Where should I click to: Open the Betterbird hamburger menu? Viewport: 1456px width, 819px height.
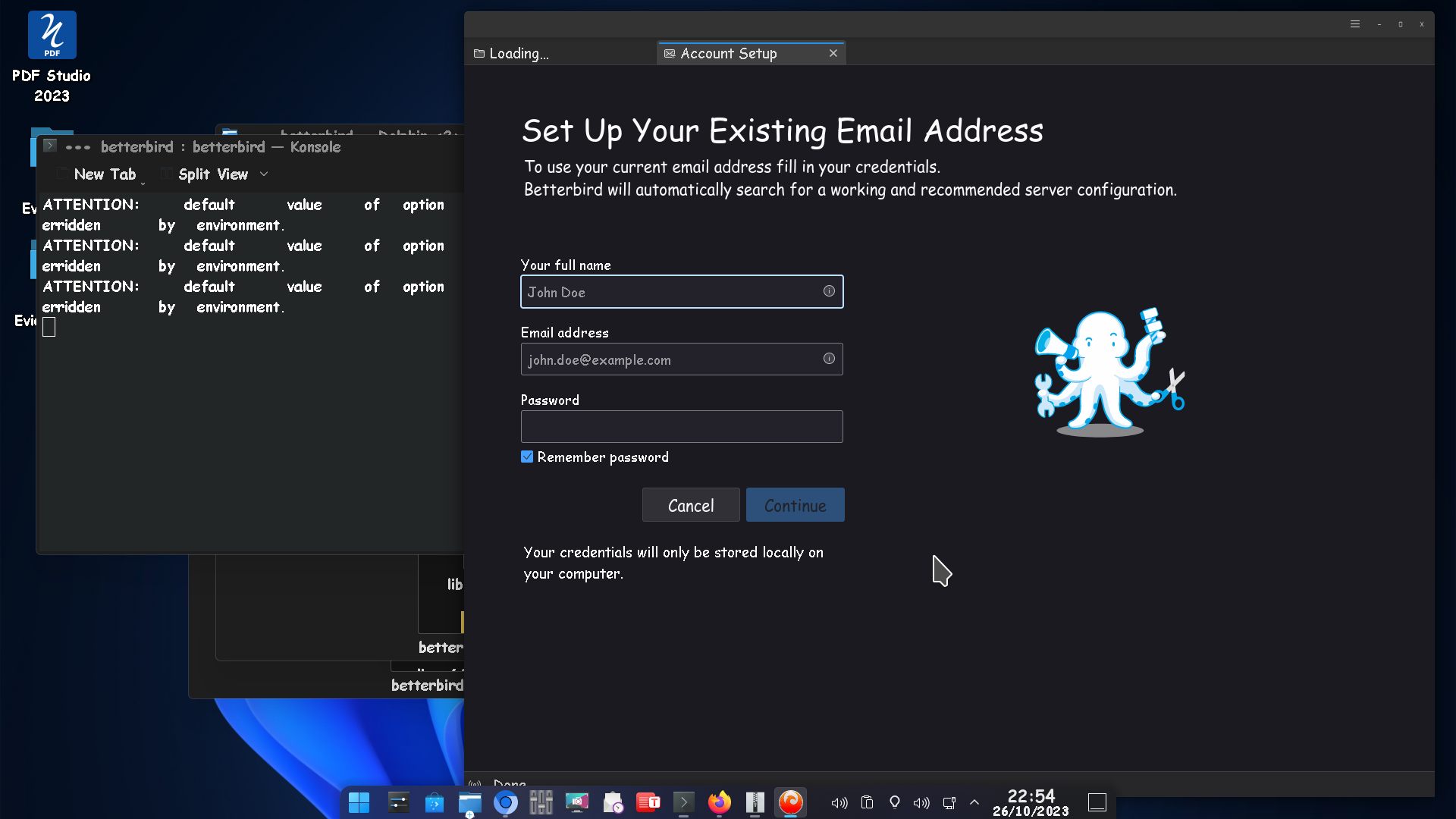tap(1355, 24)
